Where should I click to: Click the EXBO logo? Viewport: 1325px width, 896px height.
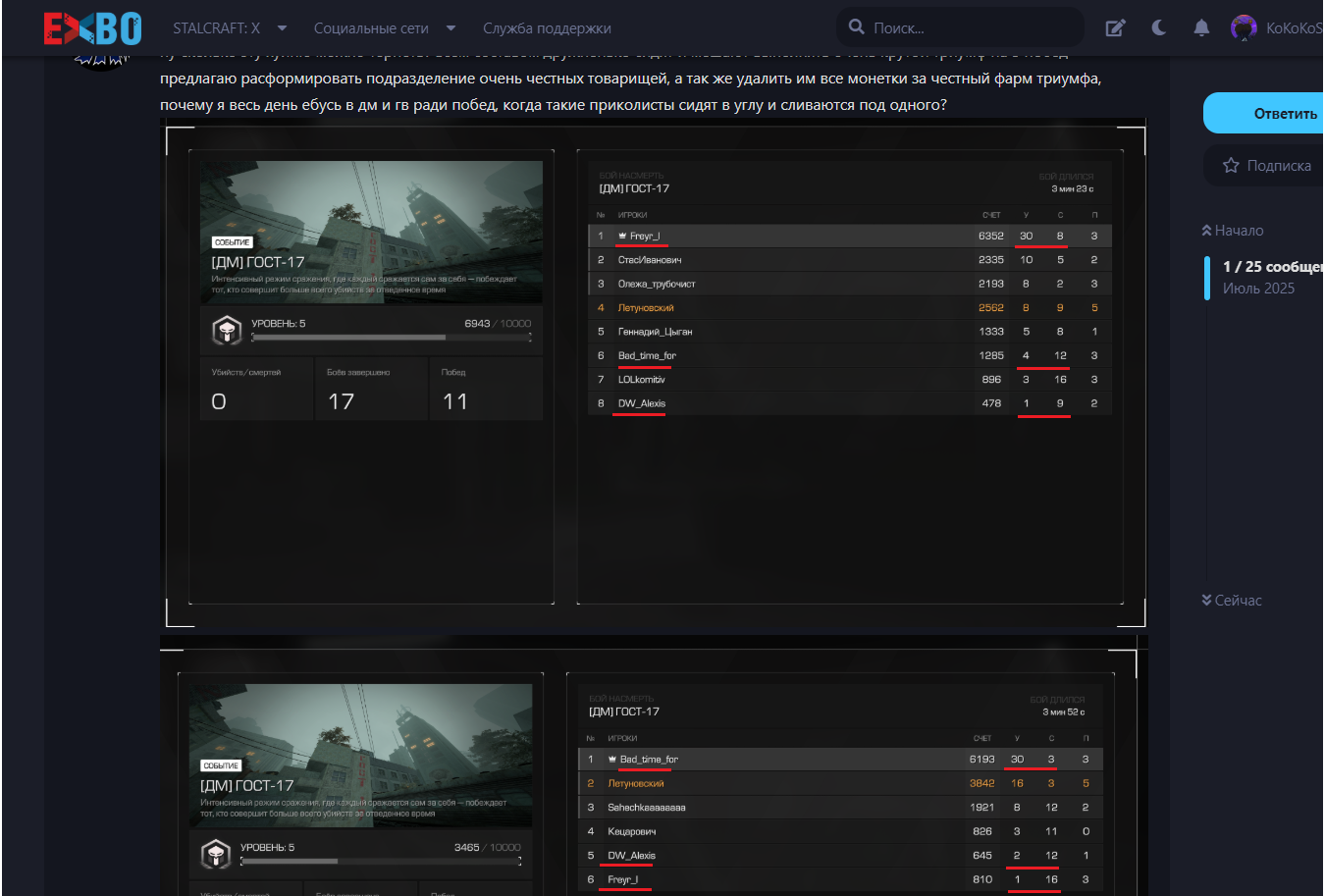92,28
